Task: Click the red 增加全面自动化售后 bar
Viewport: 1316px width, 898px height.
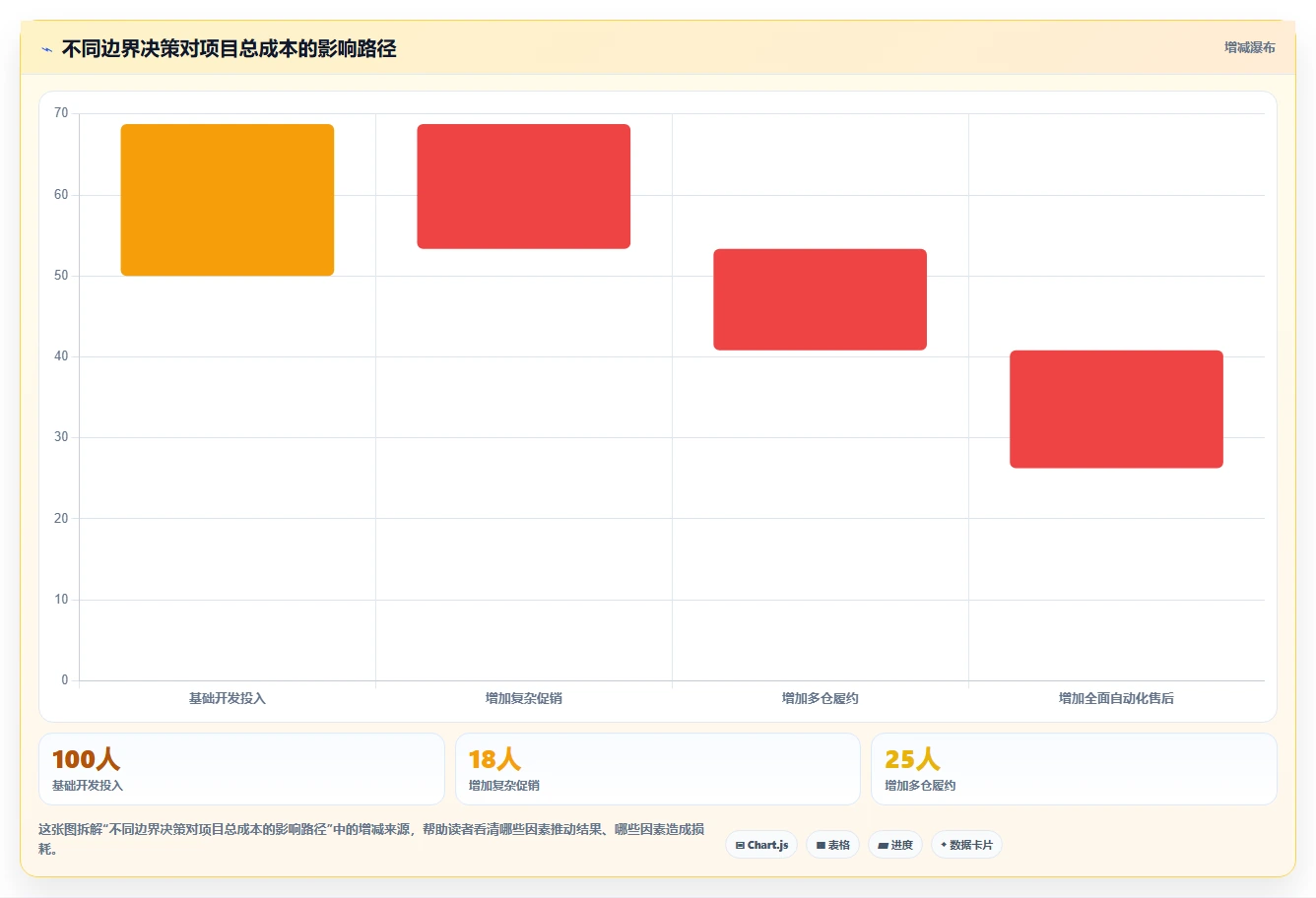Action: 1116,409
